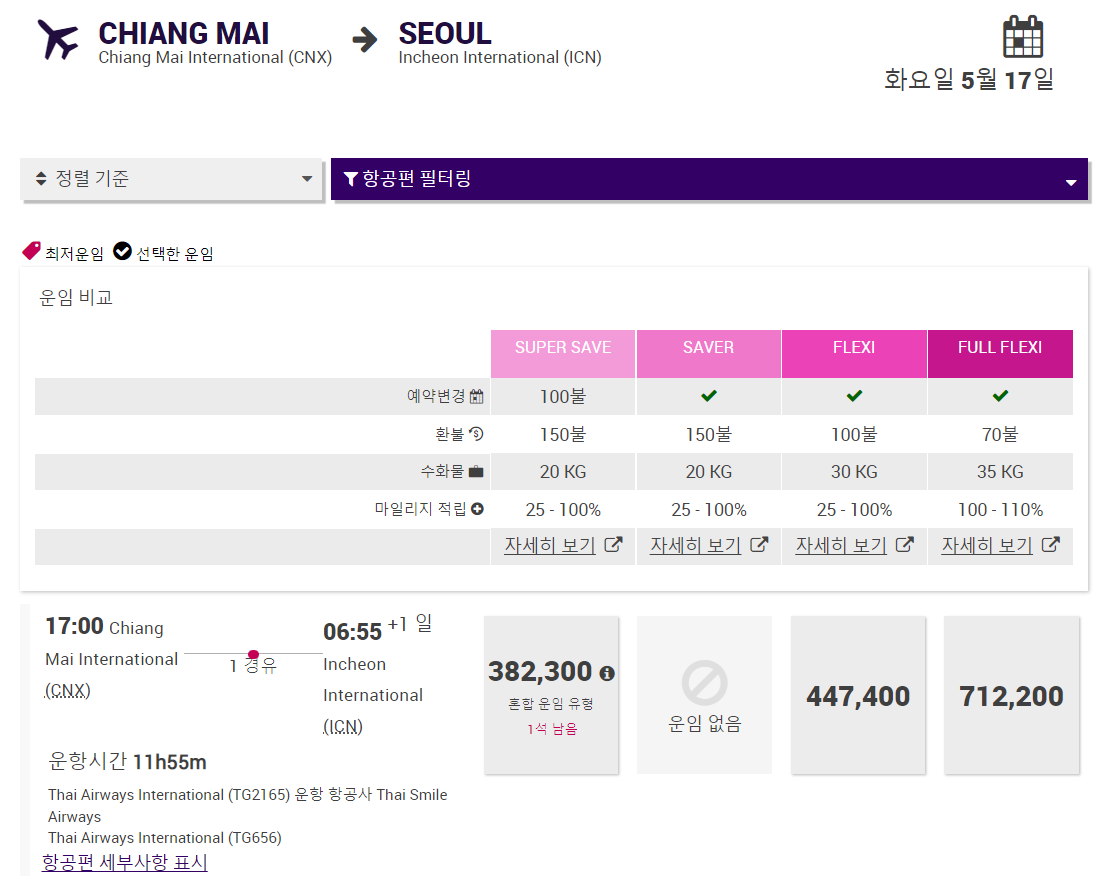
Task: Click the Thai Airways International (TG656) flight text
Action: [165, 838]
